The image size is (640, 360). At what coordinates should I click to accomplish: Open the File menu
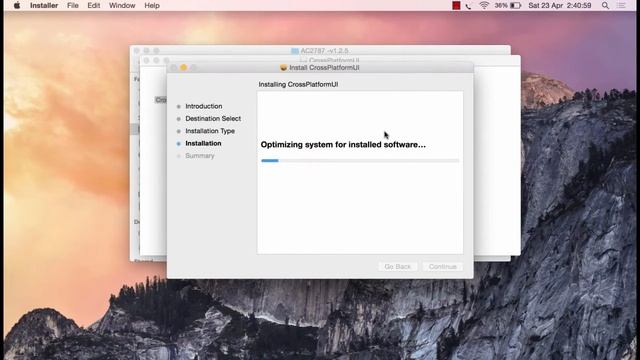click(x=73, y=6)
